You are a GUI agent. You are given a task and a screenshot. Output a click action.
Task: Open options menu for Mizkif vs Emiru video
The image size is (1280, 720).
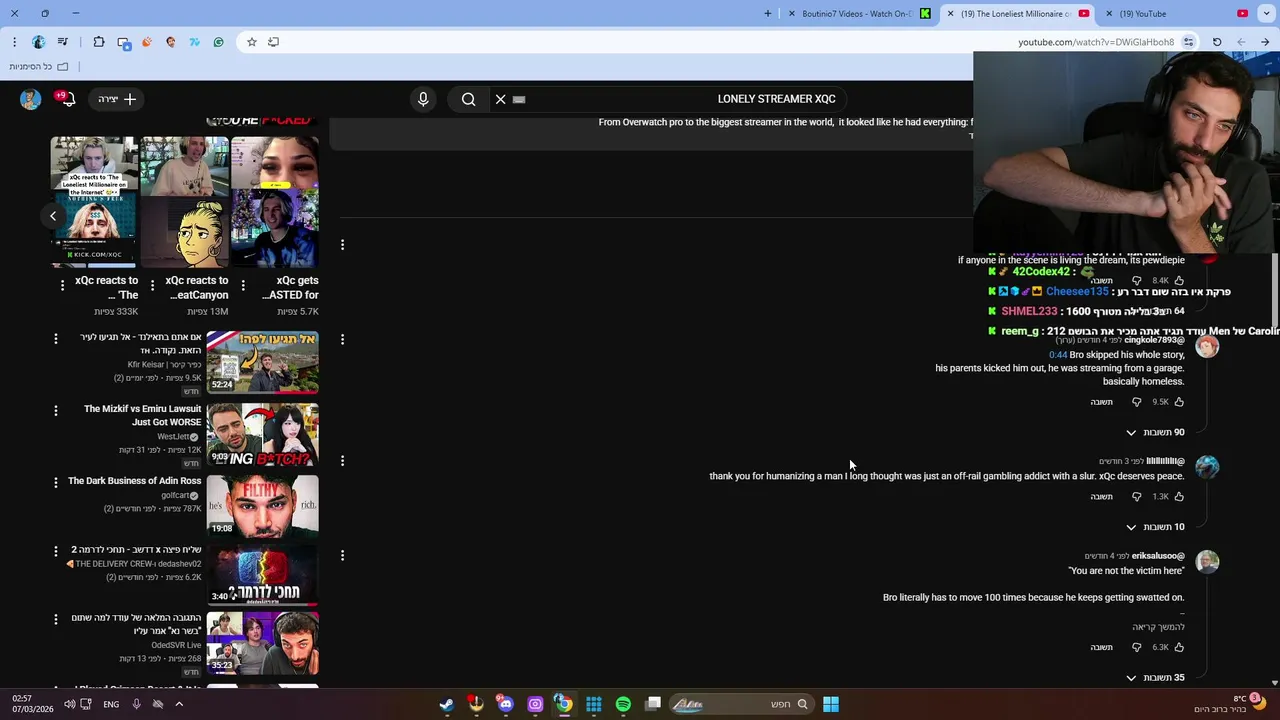pos(56,410)
